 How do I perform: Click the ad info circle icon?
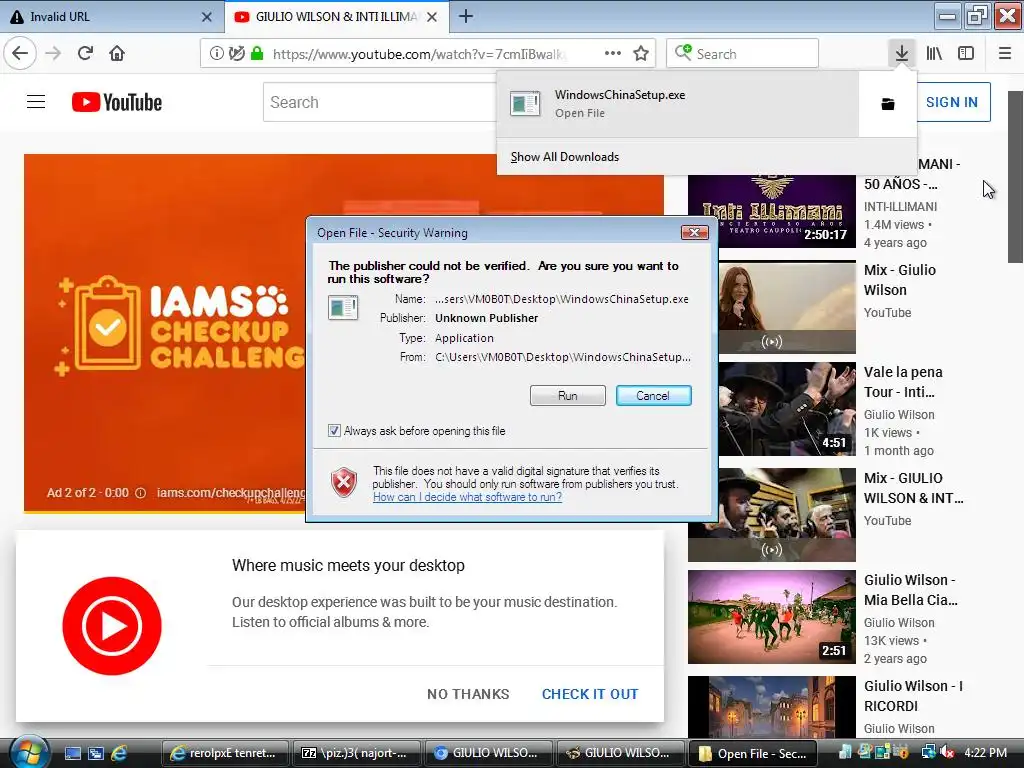[x=140, y=493]
